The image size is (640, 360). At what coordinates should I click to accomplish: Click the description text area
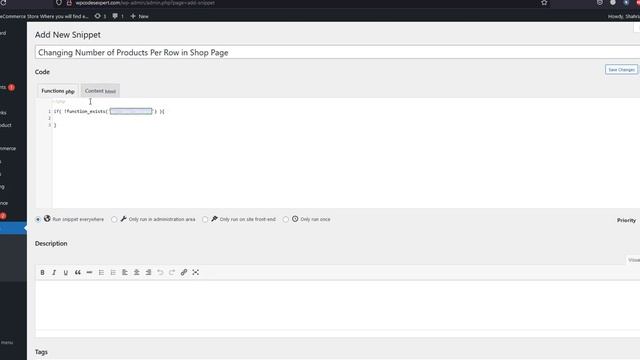click(337, 305)
